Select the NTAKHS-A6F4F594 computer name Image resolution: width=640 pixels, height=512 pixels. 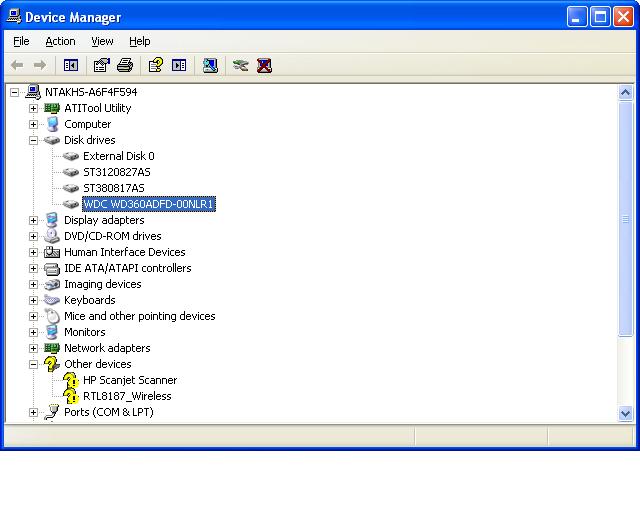[91, 92]
